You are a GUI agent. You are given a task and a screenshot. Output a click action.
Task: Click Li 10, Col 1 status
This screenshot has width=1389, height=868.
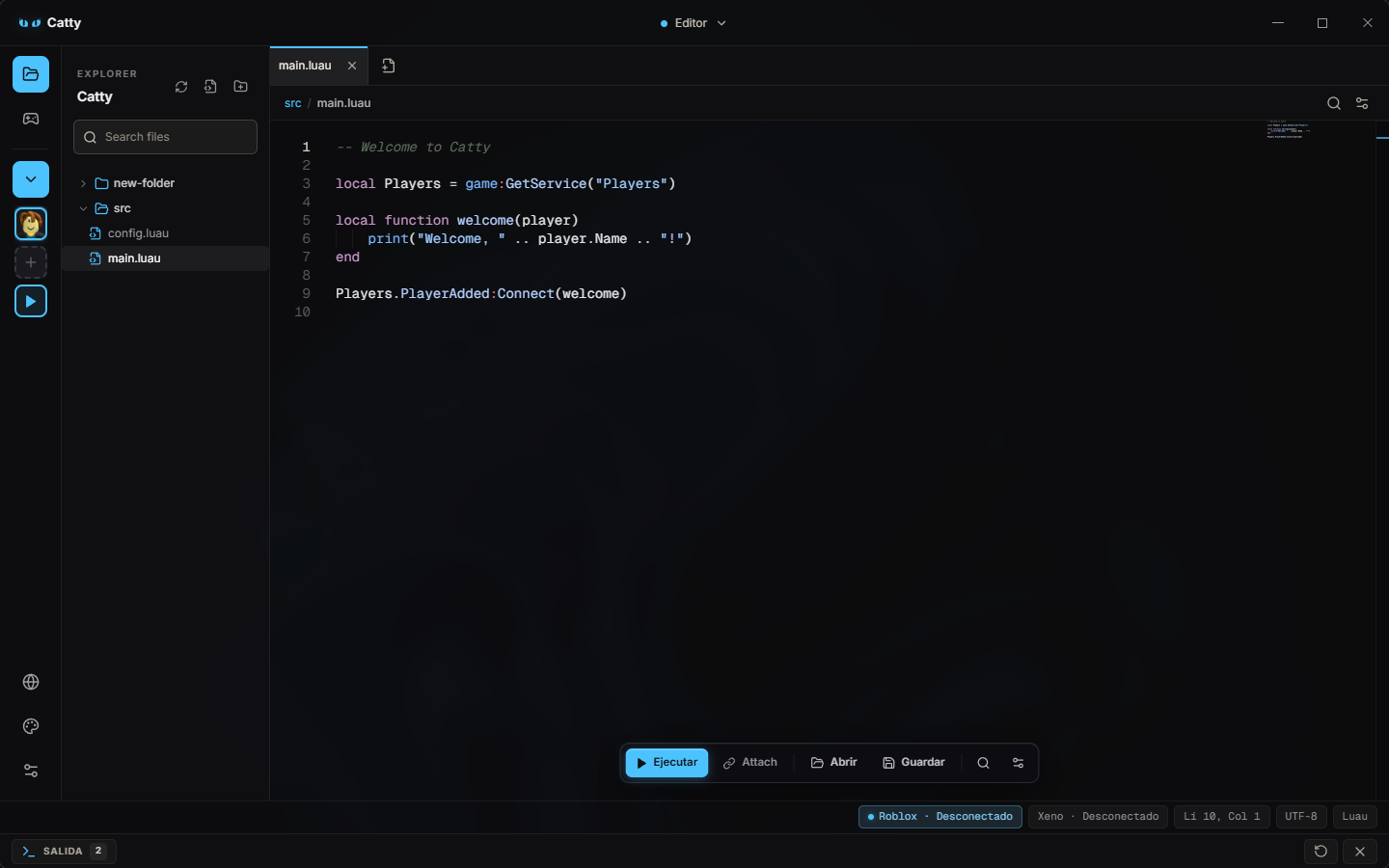click(1221, 817)
